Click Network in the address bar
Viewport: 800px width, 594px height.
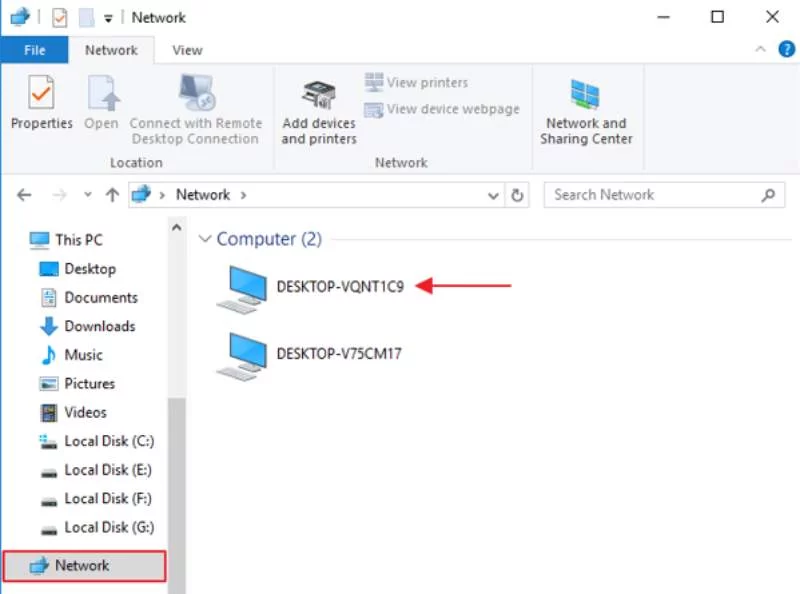pos(203,194)
